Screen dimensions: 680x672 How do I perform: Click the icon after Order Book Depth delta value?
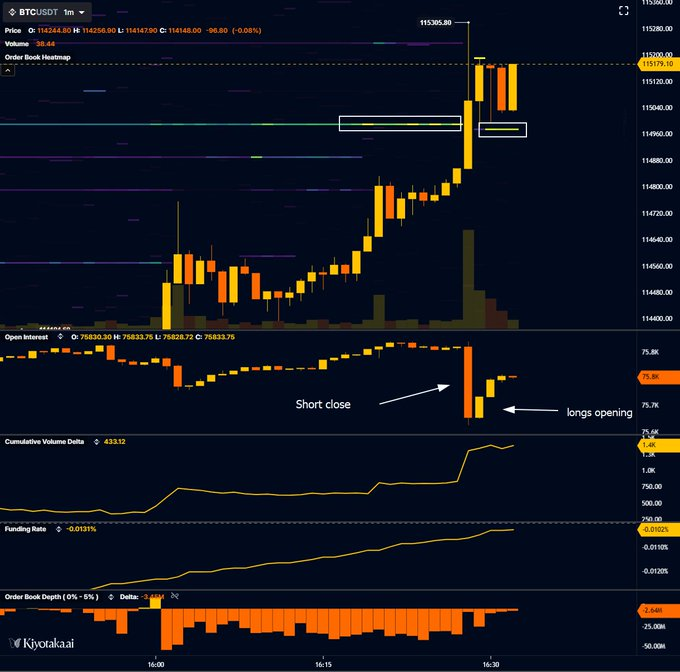point(176,597)
